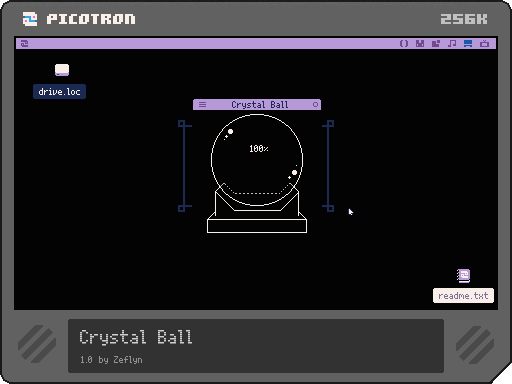Open the sprite editor workspace icon
This screenshot has width=512, height=384.
click(420, 44)
